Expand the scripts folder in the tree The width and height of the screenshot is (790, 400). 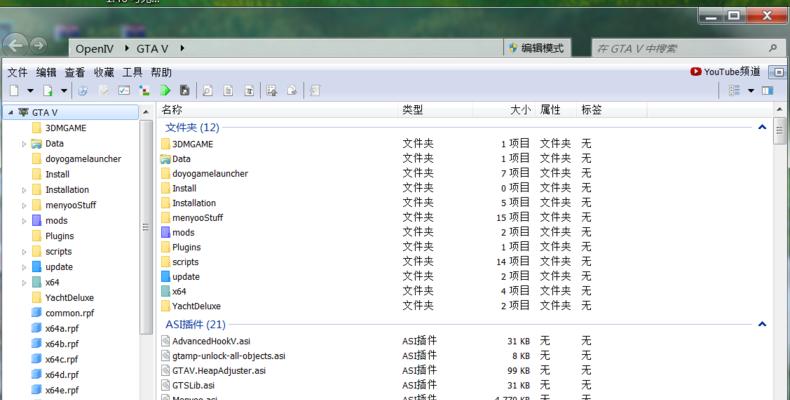coord(24,252)
